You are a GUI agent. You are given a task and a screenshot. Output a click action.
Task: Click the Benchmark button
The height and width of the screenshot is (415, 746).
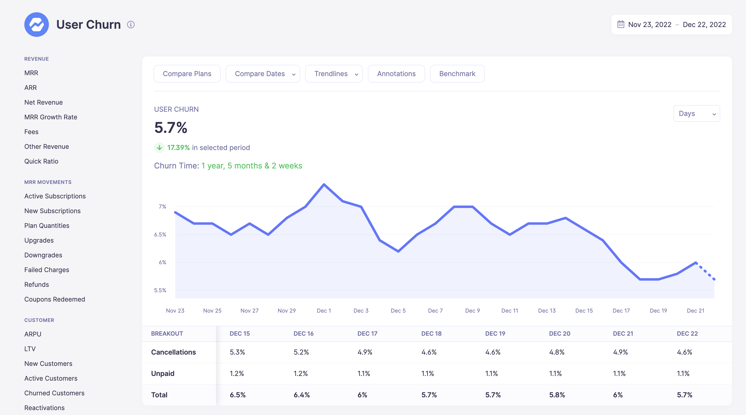457,74
